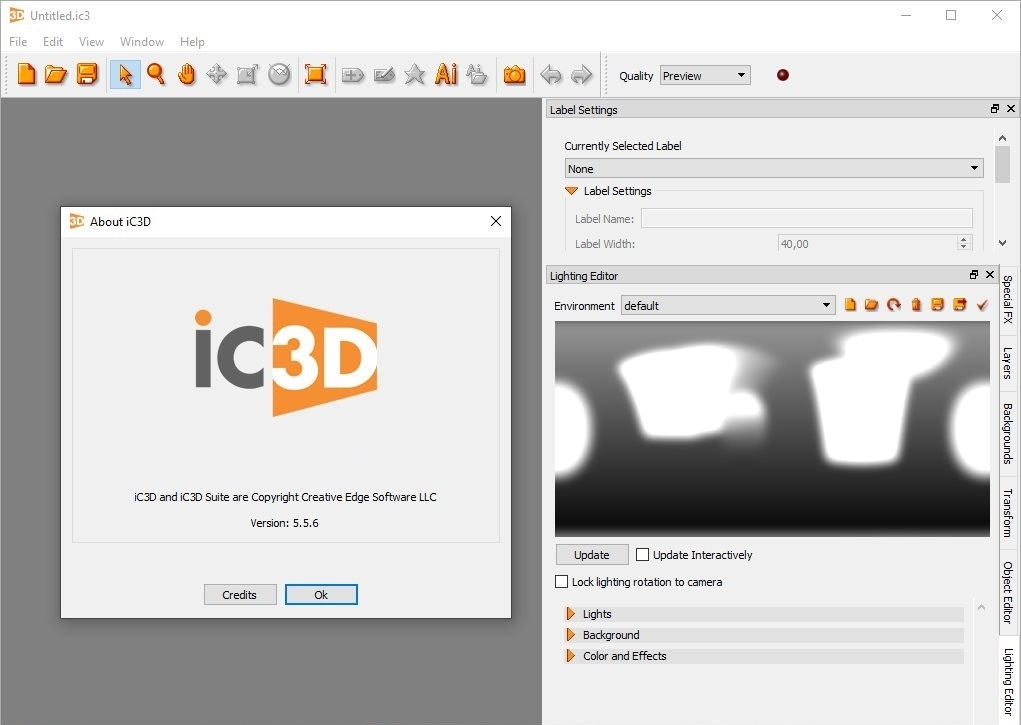Undock the Label Settings panel
This screenshot has width=1021, height=725.
[994, 109]
